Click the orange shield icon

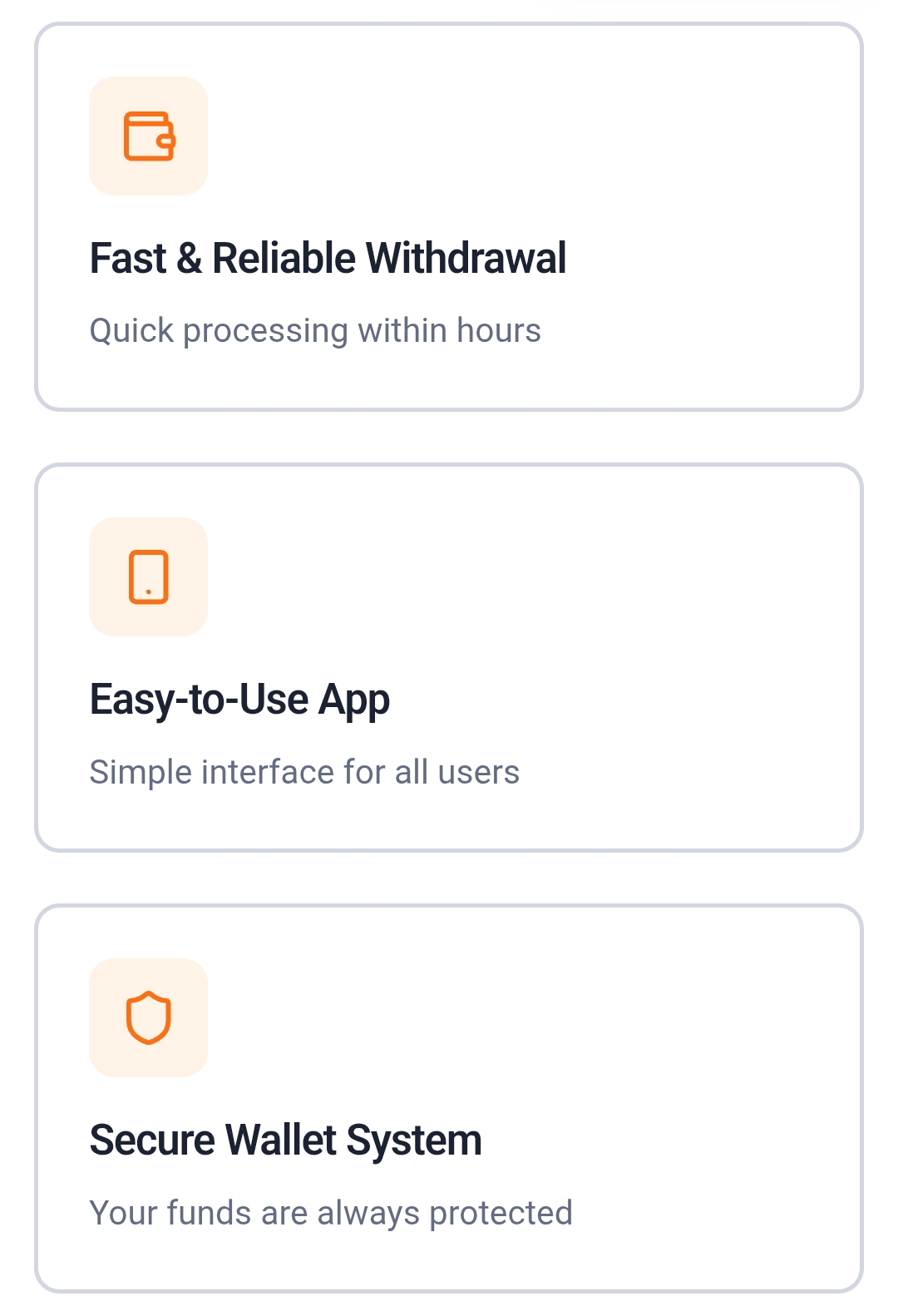[x=149, y=1017]
